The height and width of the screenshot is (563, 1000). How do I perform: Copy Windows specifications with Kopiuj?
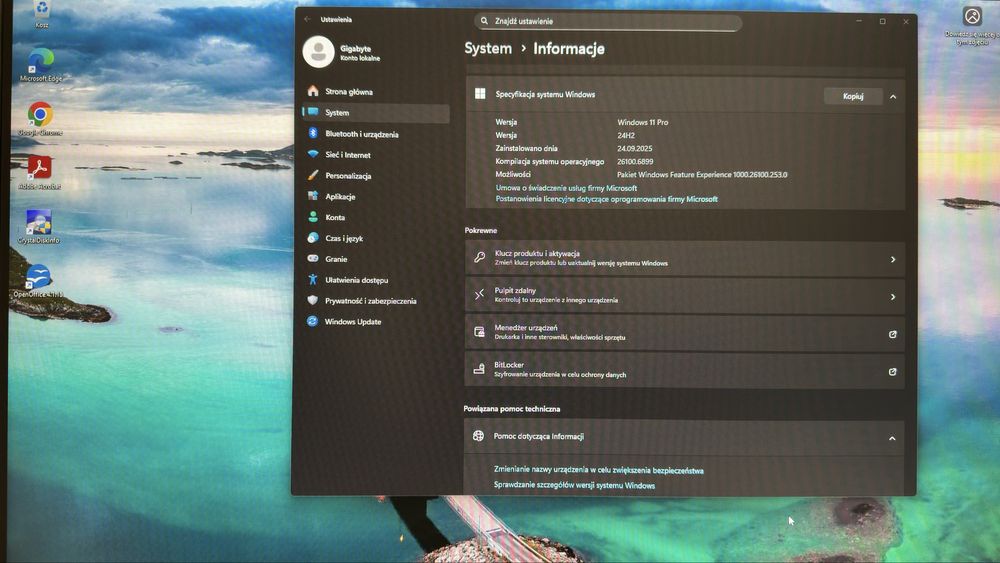click(853, 96)
